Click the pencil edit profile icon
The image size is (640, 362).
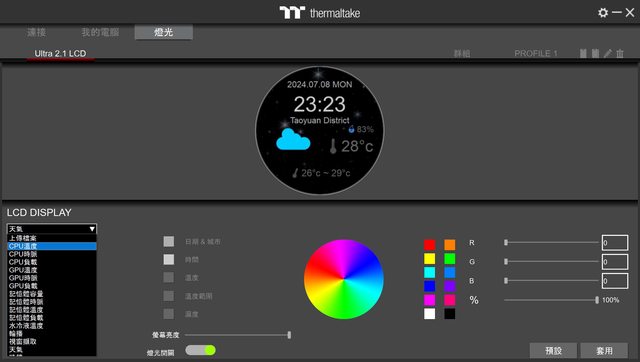pos(608,53)
